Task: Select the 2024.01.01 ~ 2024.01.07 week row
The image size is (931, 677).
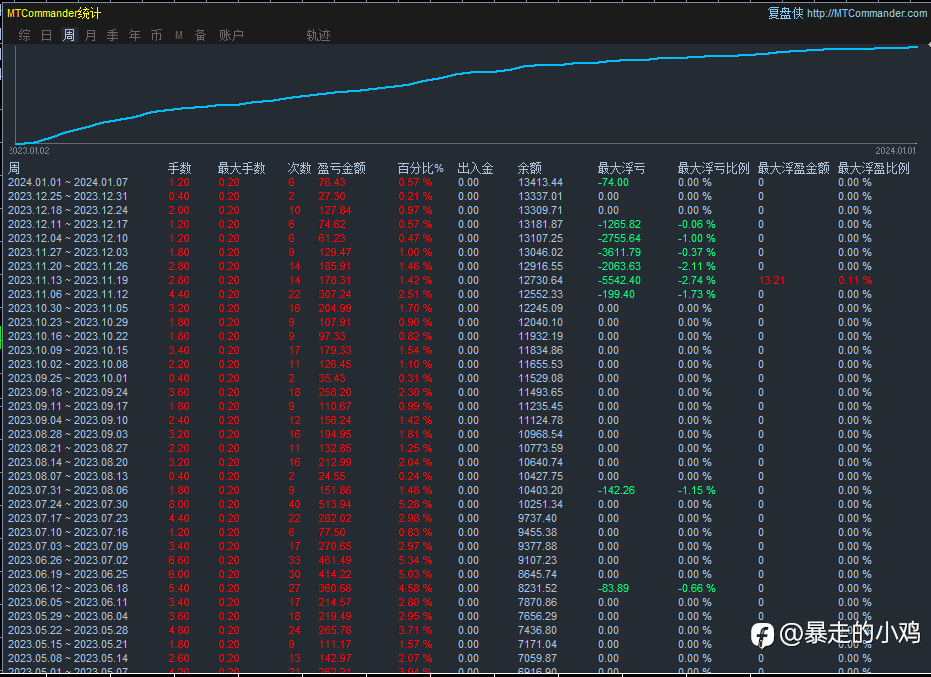Action: pyautogui.click(x=68, y=182)
